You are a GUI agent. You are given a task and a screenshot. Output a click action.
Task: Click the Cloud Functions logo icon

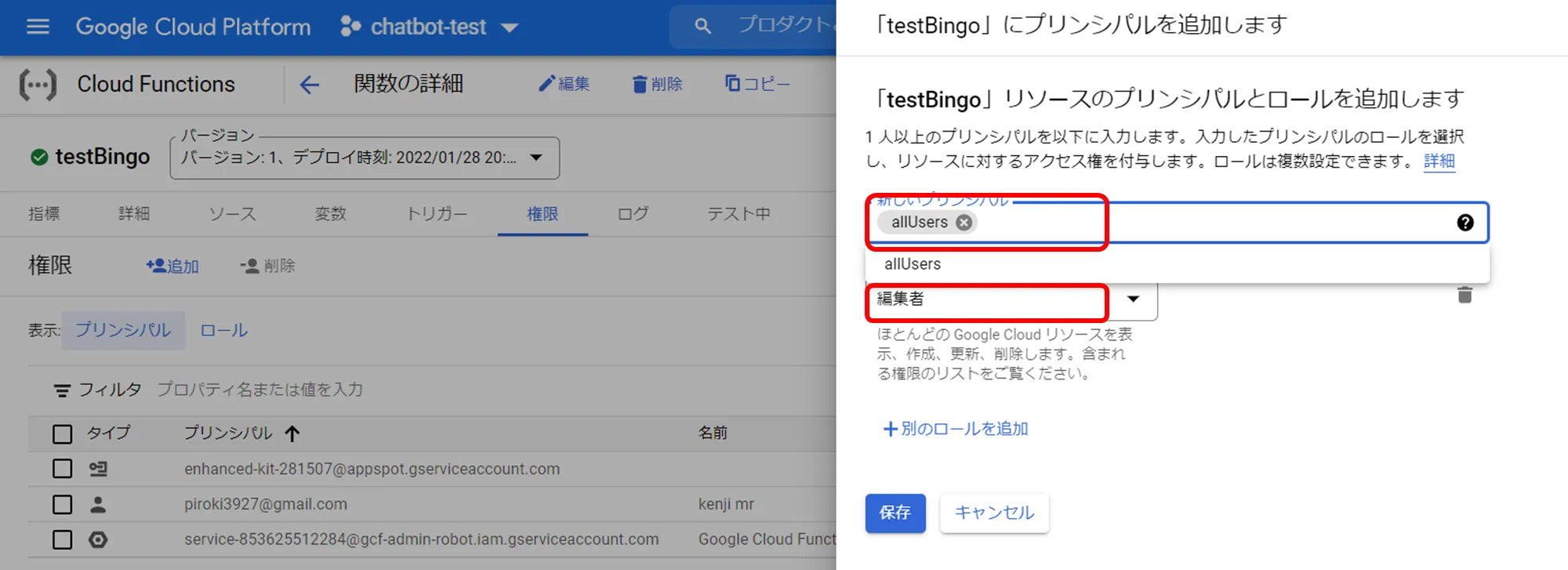[38, 84]
